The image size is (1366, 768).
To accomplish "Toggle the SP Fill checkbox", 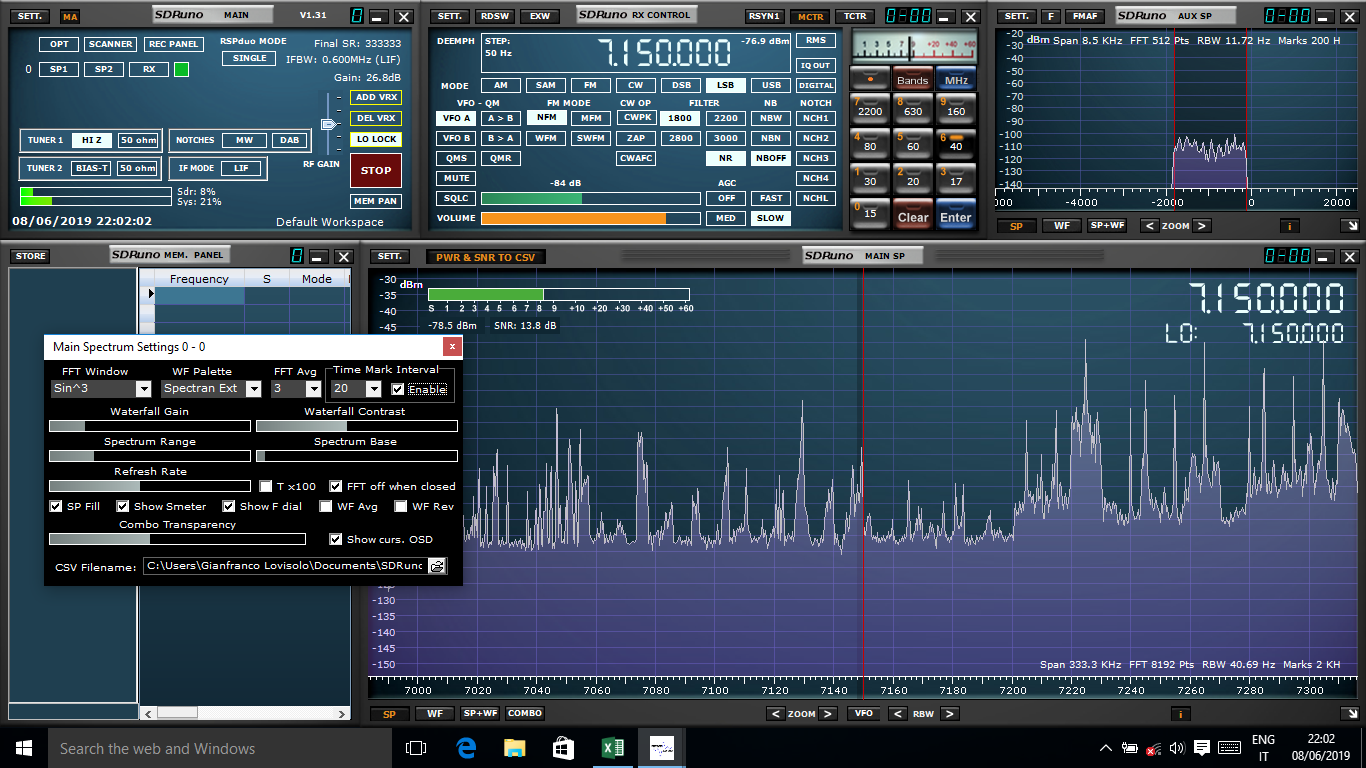I will pos(56,506).
